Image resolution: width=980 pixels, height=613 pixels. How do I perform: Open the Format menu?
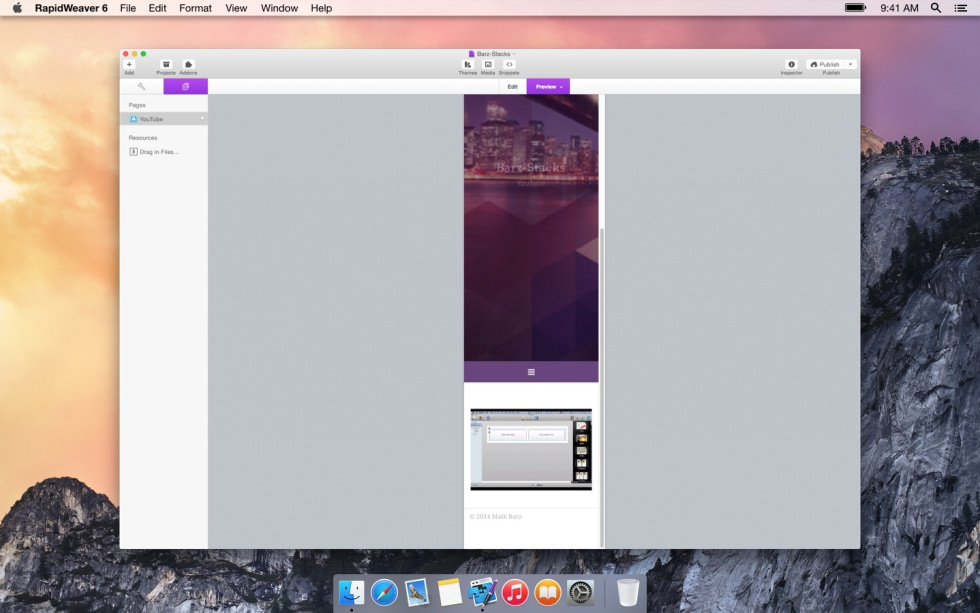[x=196, y=8]
